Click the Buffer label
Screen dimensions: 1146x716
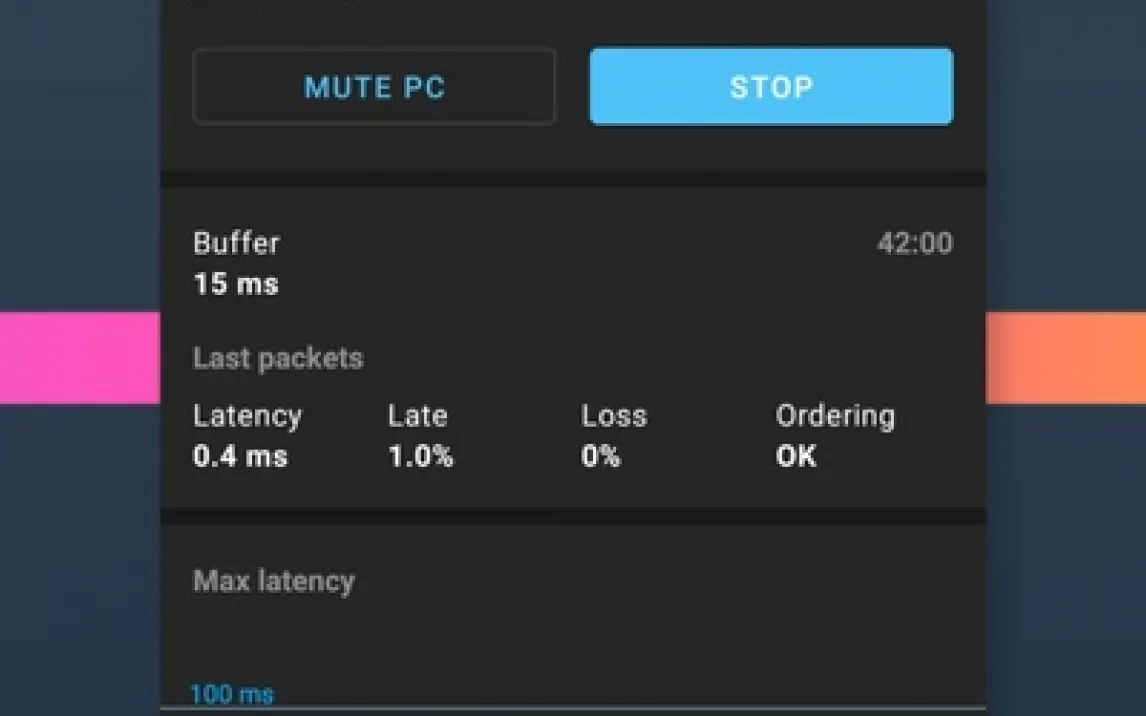coord(236,243)
